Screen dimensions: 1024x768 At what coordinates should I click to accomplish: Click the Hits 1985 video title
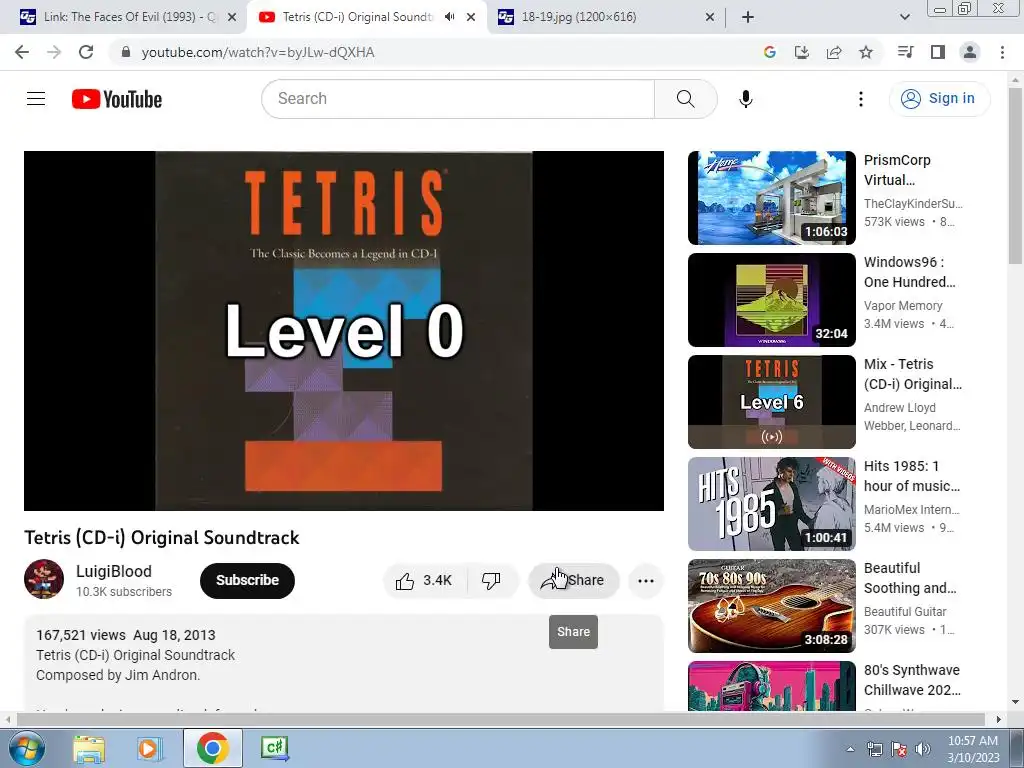912,475
